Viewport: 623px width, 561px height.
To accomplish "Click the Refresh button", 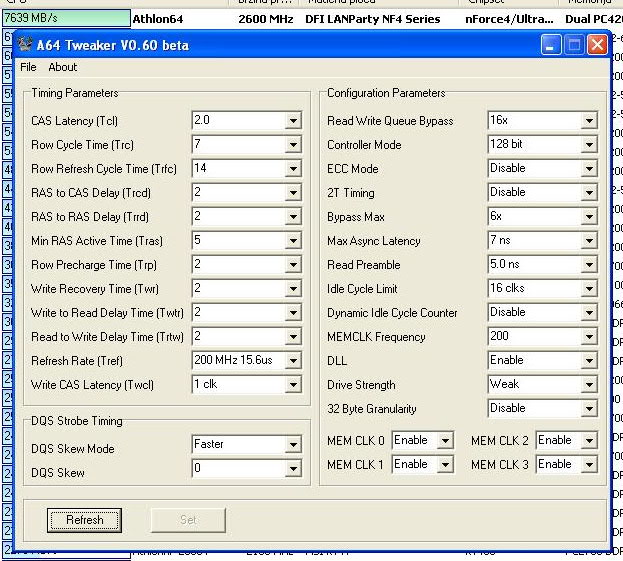I will pyautogui.click(x=85, y=520).
